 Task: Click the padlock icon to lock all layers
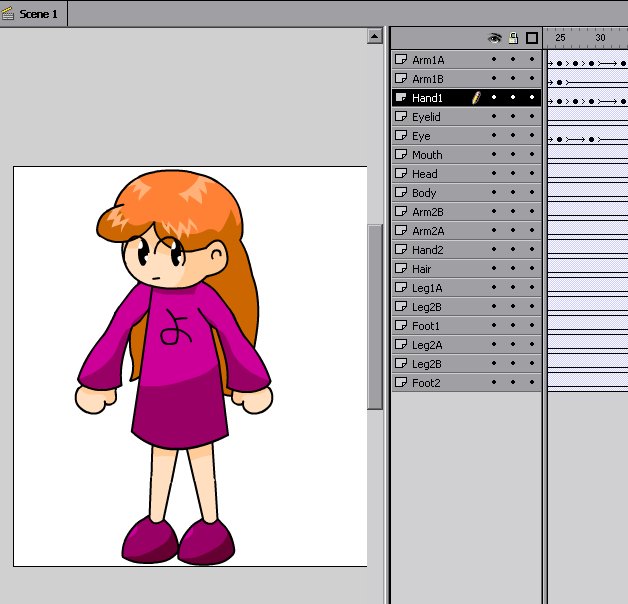pyautogui.click(x=513, y=38)
